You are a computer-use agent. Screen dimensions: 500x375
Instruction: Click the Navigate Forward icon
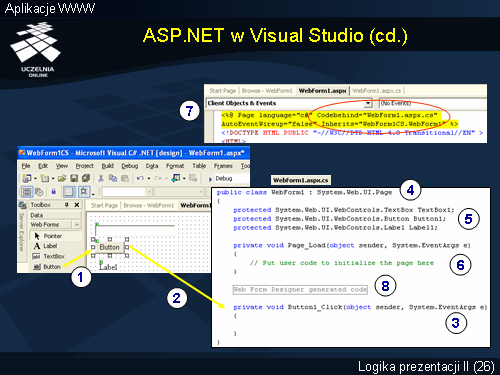coord(193,178)
